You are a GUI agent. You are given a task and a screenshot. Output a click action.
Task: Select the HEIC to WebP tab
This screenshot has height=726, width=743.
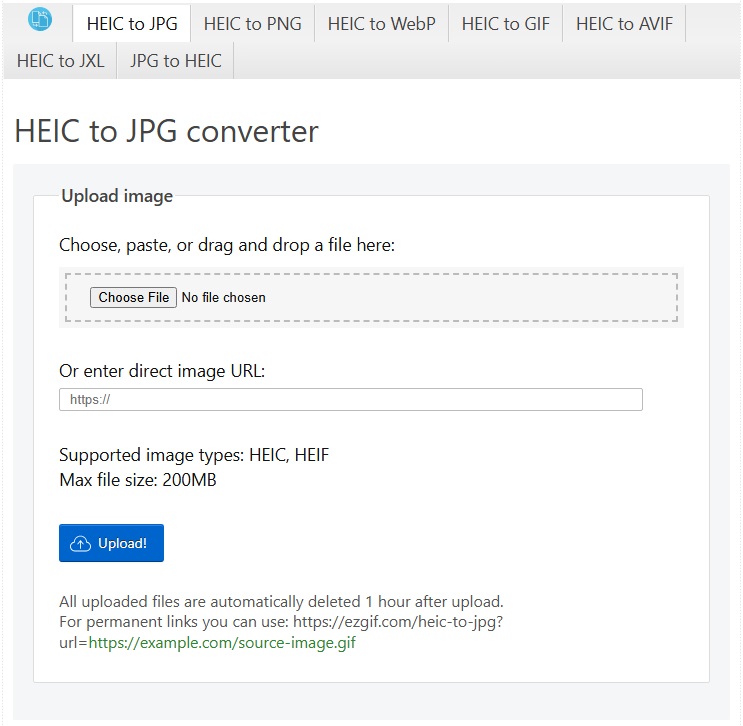pos(381,24)
